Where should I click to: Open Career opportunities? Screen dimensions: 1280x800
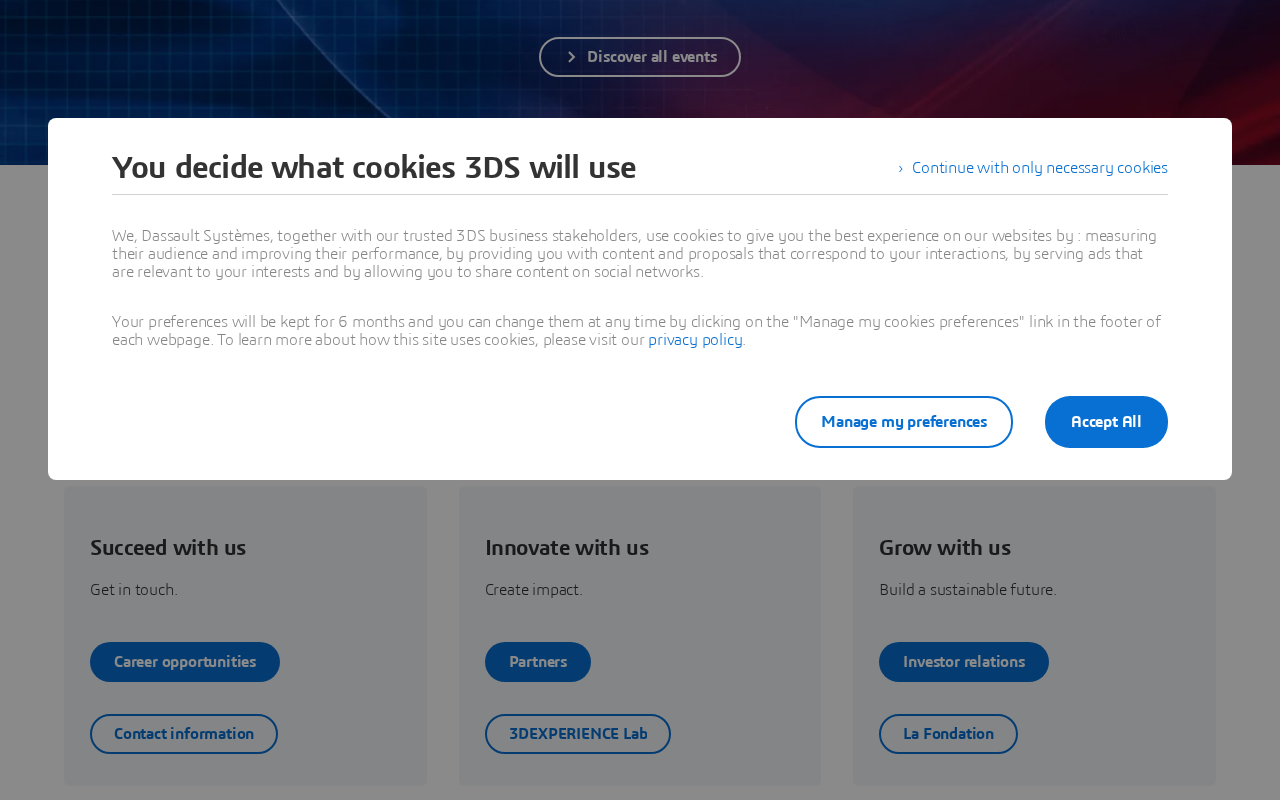(x=185, y=662)
